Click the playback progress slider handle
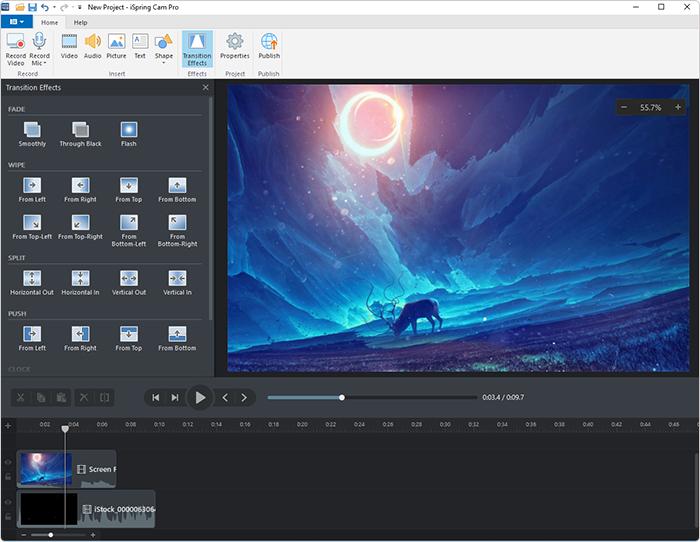The width and height of the screenshot is (700, 542). pyautogui.click(x=342, y=397)
